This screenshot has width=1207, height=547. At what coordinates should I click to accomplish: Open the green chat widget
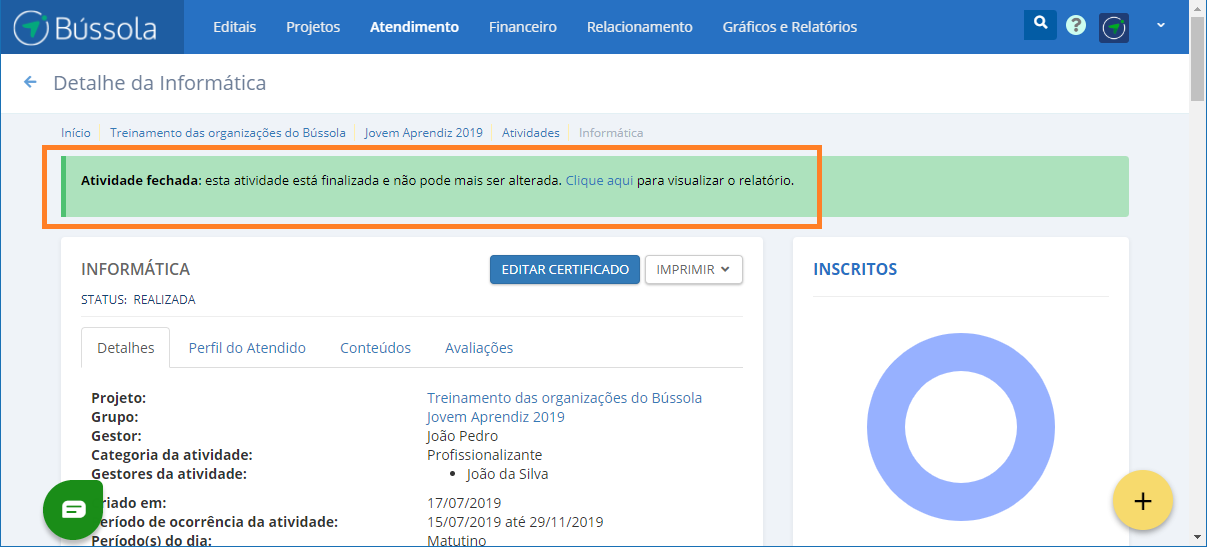coord(74,510)
